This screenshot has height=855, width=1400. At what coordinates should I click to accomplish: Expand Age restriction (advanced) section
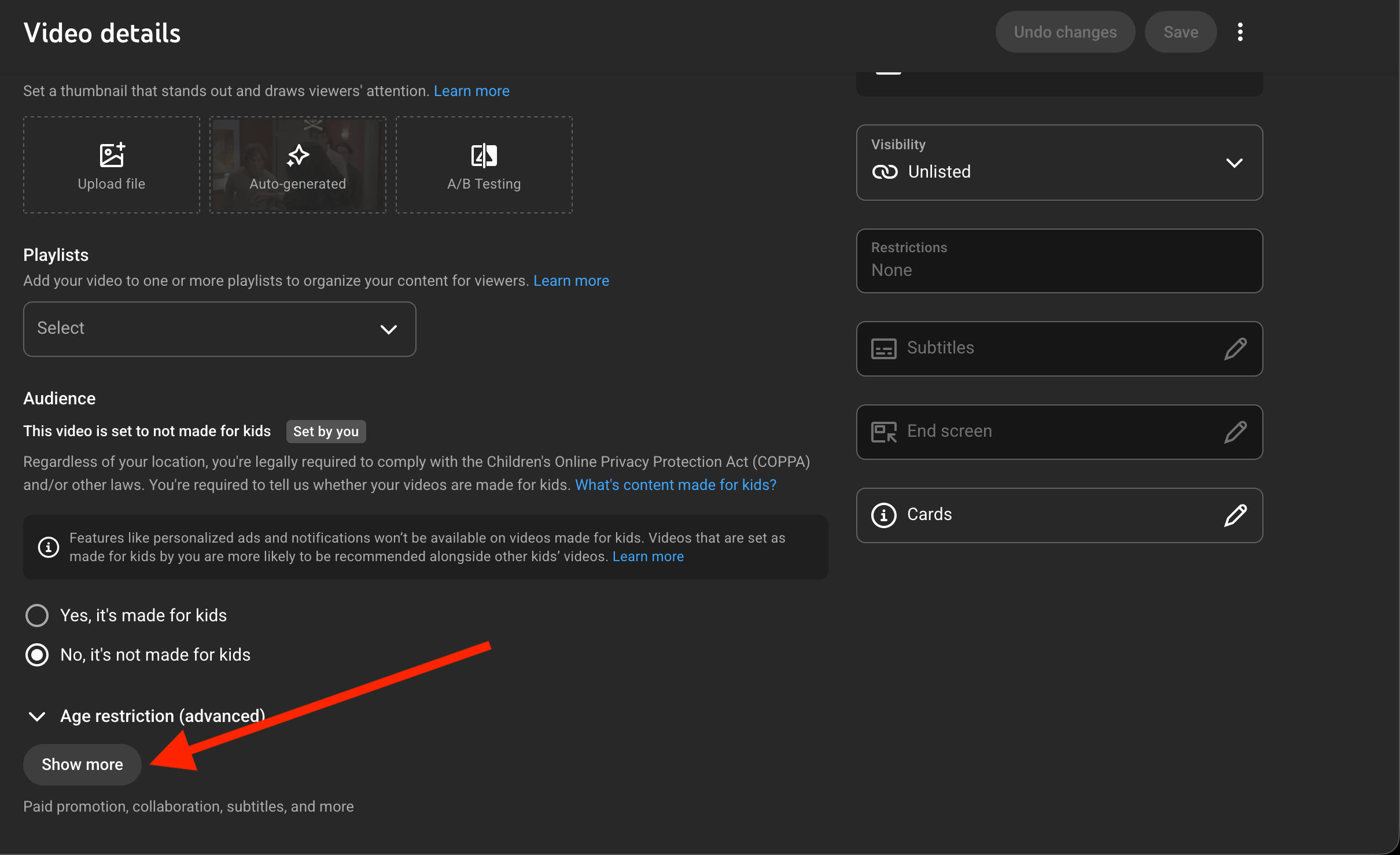pyautogui.click(x=37, y=717)
